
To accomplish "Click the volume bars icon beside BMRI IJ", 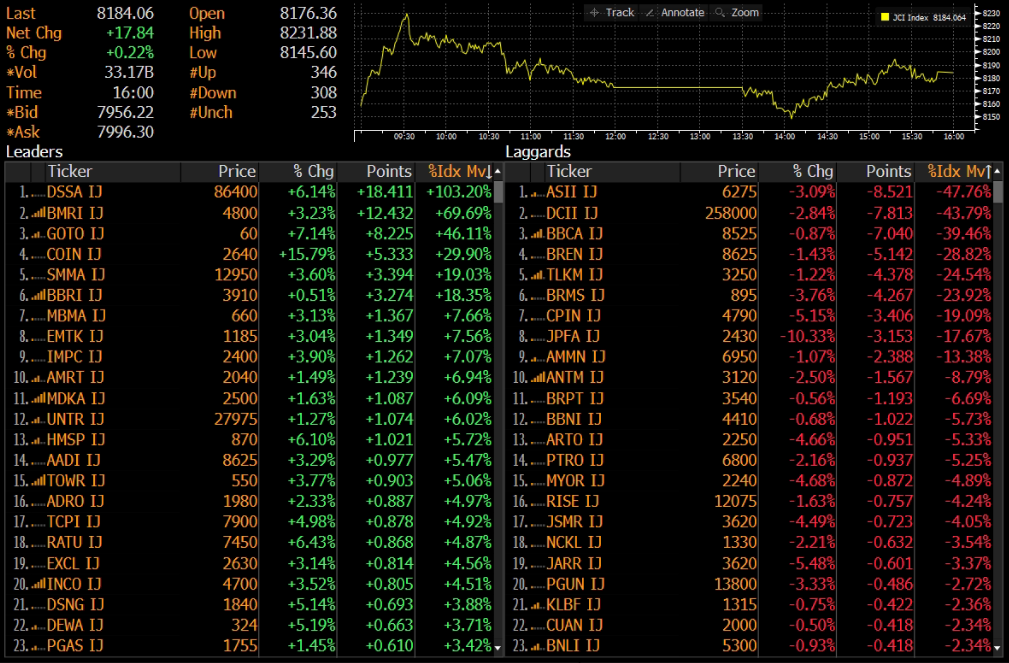I will [x=38, y=213].
